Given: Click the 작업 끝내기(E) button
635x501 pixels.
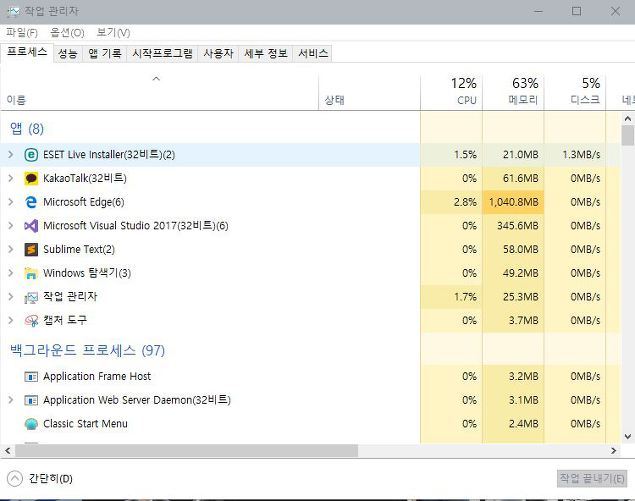Looking at the screenshot, I should click(592, 479).
